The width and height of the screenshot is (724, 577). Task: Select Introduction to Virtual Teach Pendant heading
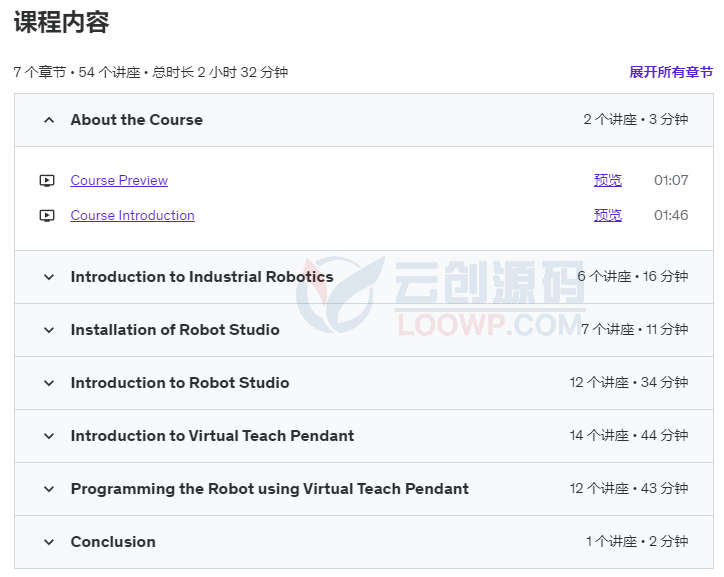click(212, 436)
